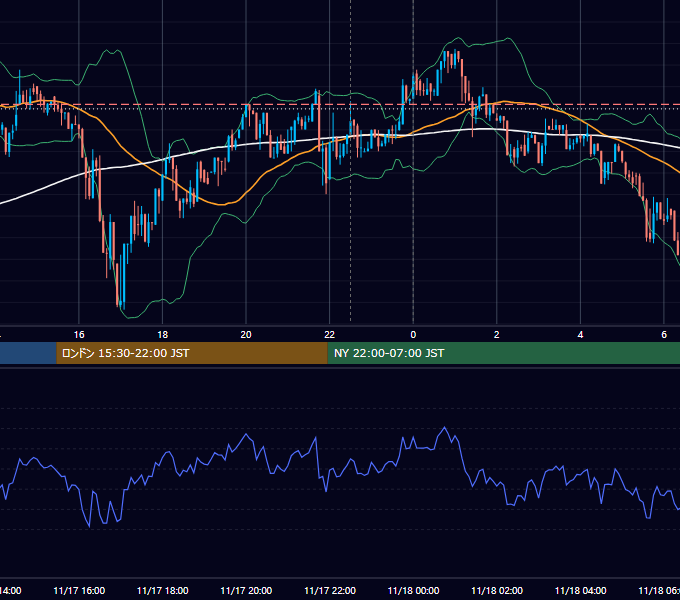
Task: Click the 11/17 16:00 label on the lower time axis
Action: [x=79, y=591]
